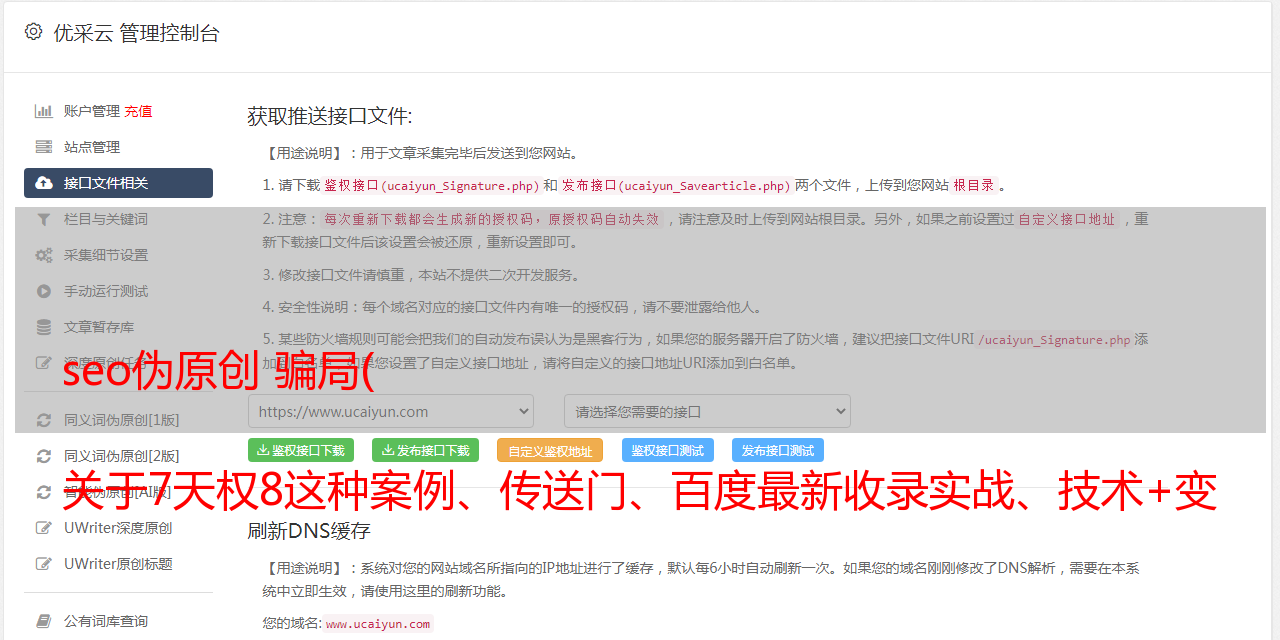Select the 接口文件相关 sidebar item

click(118, 183)
